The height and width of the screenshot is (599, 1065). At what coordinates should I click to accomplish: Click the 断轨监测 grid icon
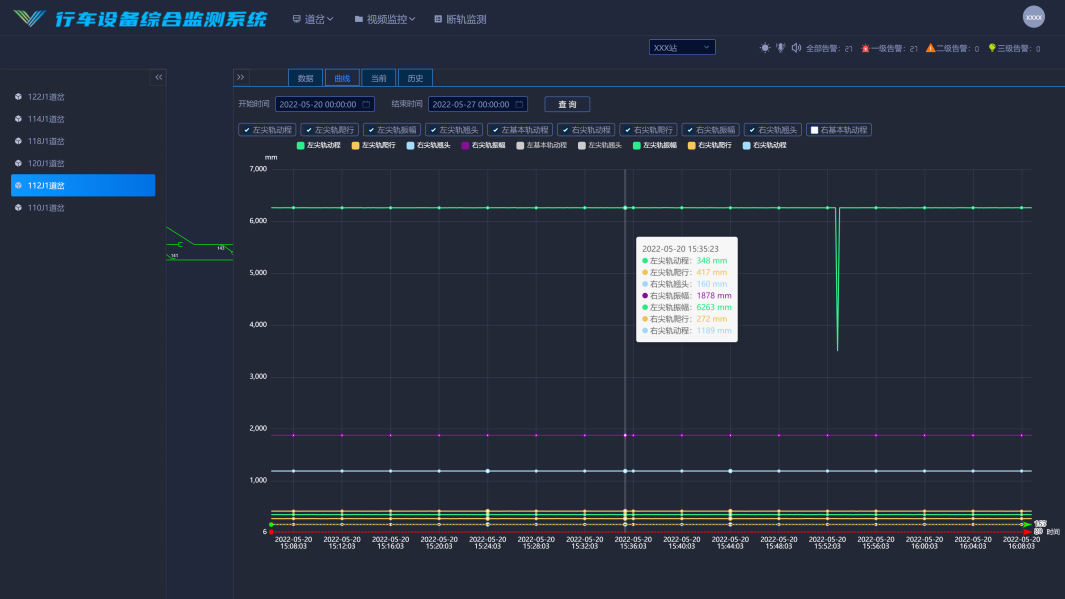pyautogui.click(x=438, y=19)
